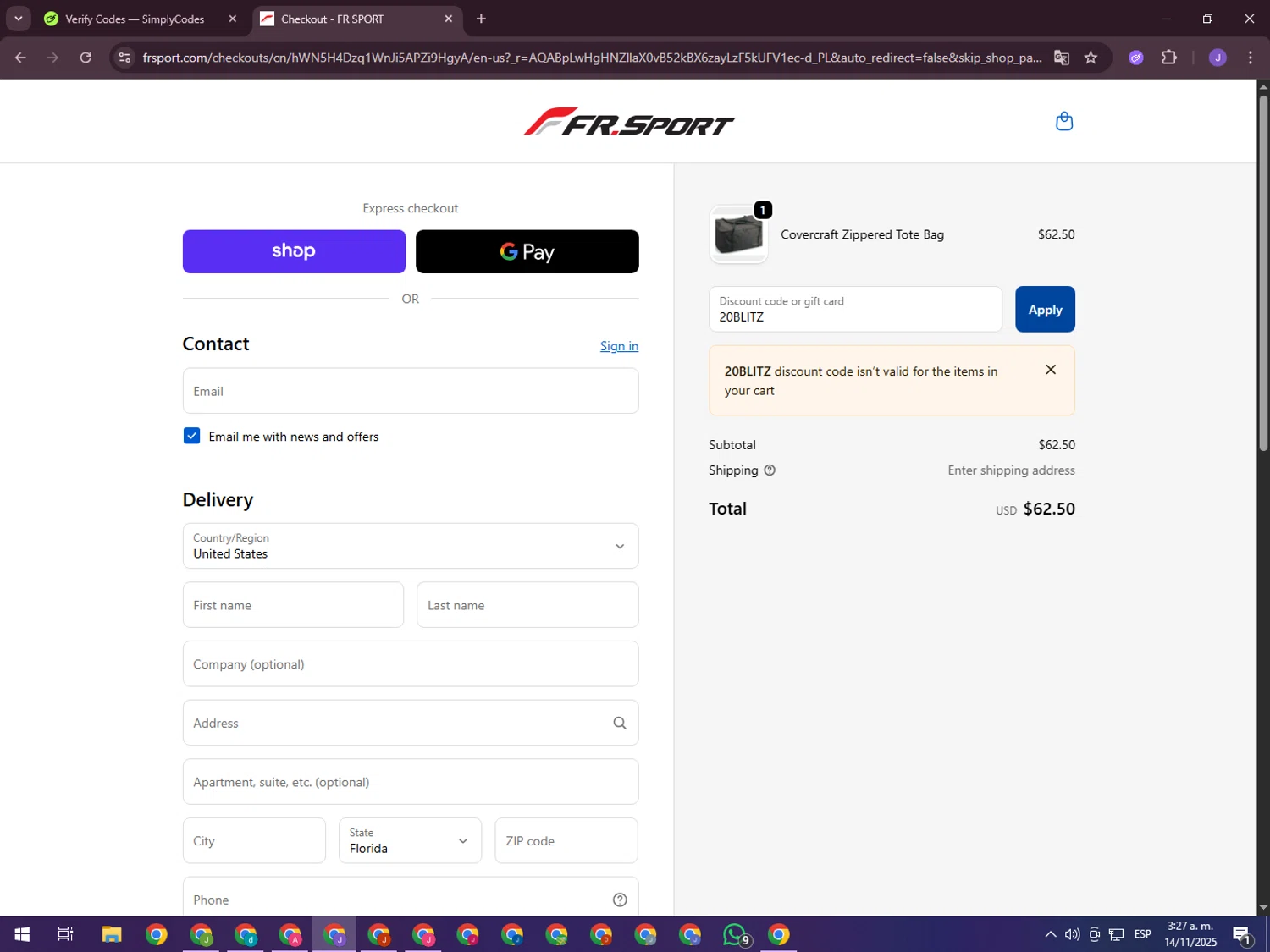
Task: Click the purple extension icon in toolbar
Action: [x=1136, y=58]
